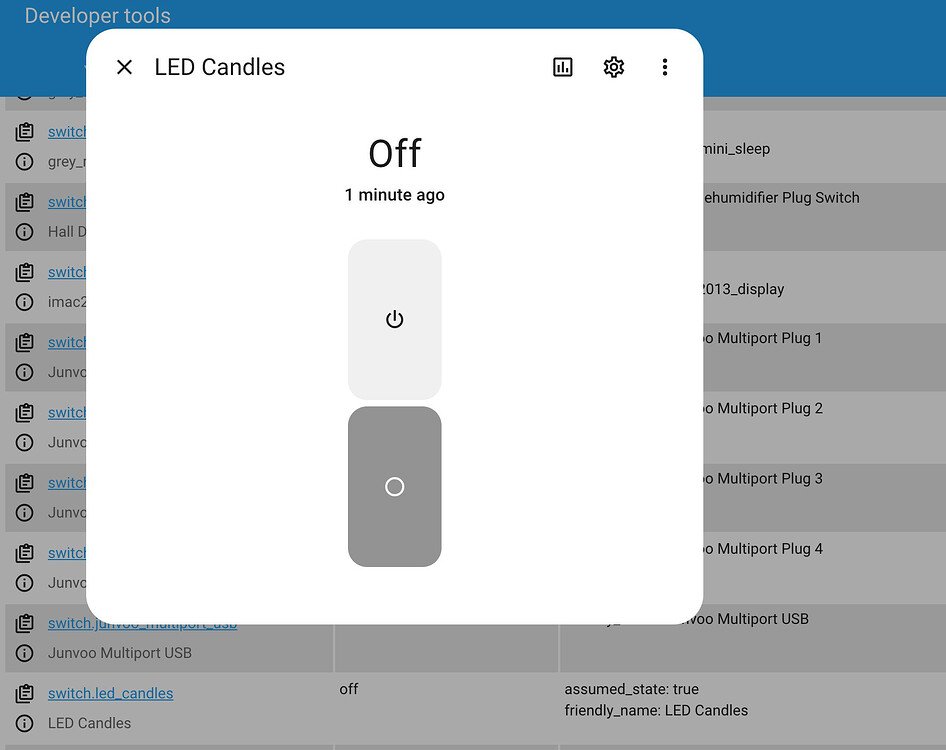Open the entity settings dropdown via gear
946x750 pixels.
pyautogui.click(x=613, y=67)
